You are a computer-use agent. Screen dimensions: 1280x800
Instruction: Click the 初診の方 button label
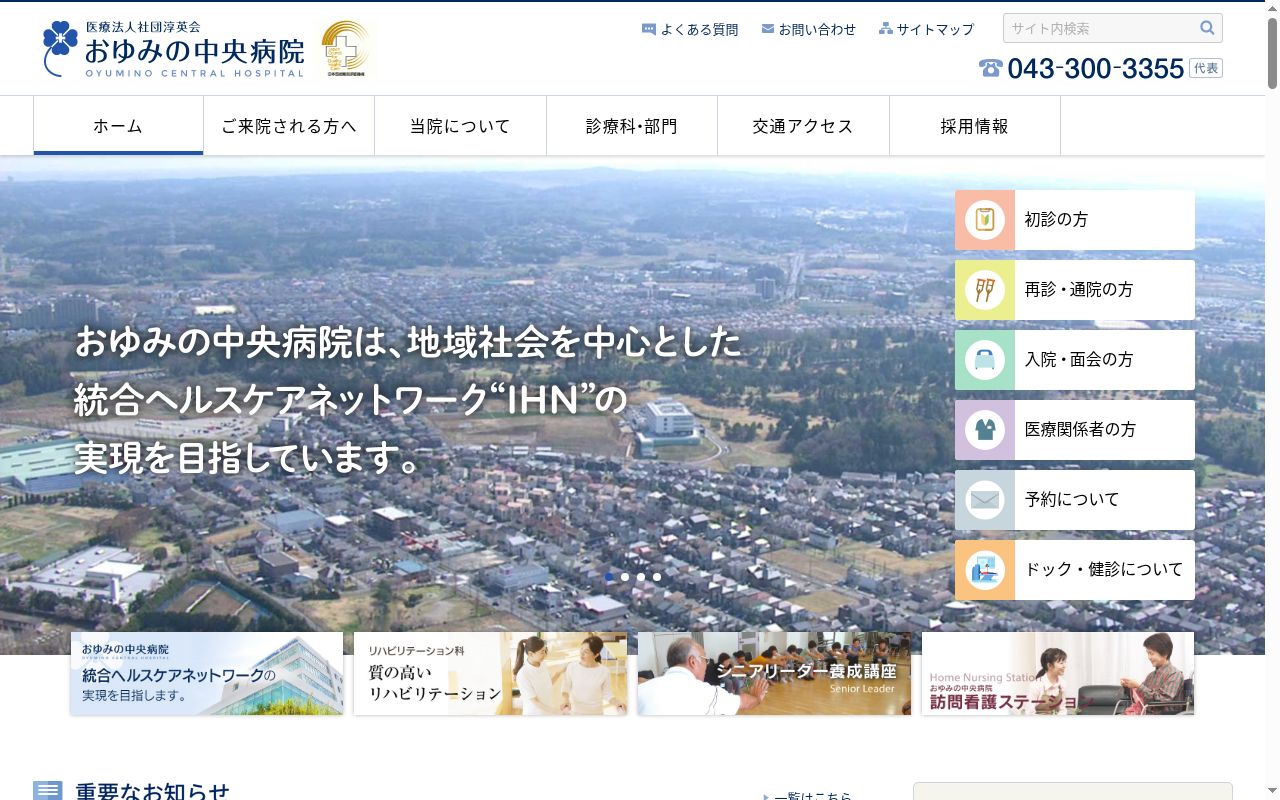pos(1056,220)
